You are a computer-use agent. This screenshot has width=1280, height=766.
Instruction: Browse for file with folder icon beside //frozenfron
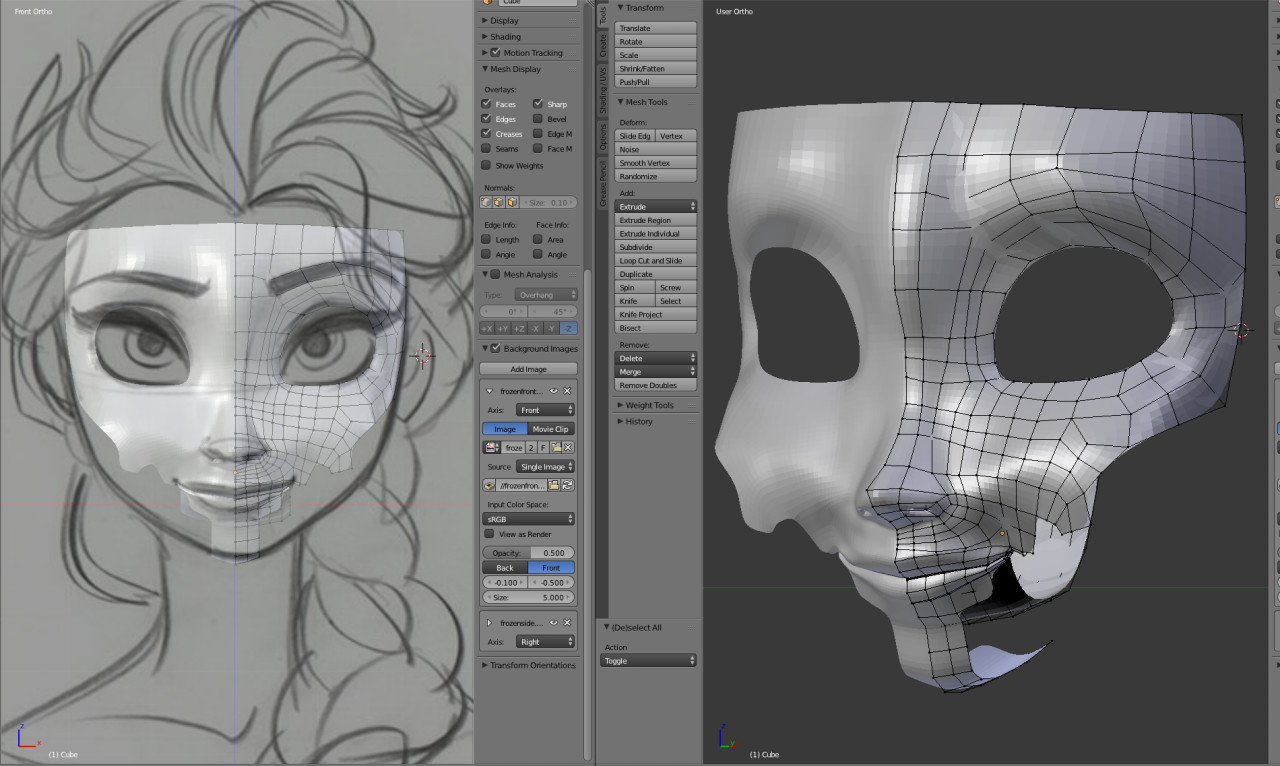pyautogui.click(x=554, y=485)
